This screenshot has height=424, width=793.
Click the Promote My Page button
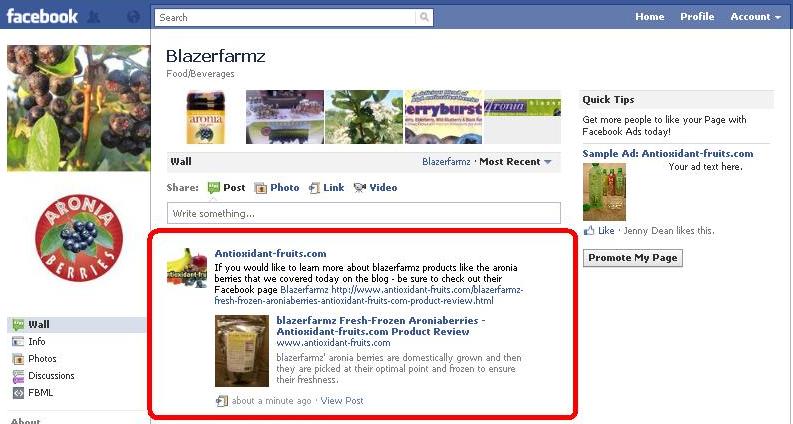(633, 258)
